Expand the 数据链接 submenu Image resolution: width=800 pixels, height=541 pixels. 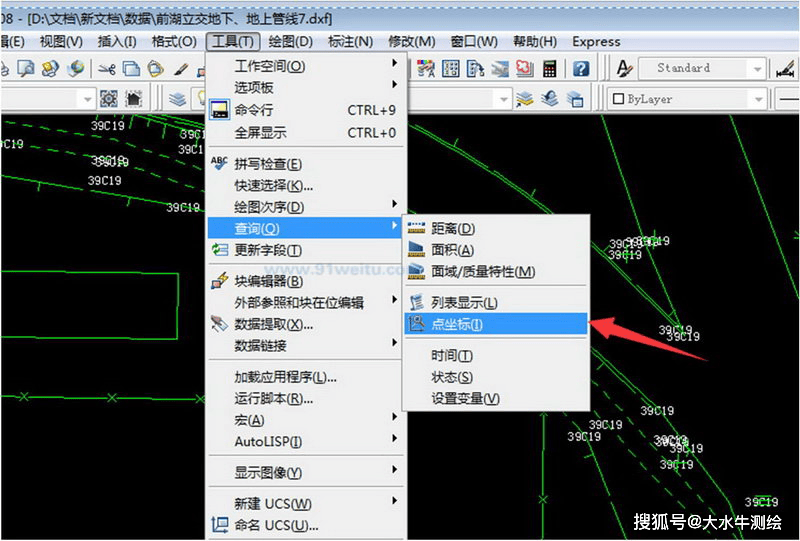306,346
